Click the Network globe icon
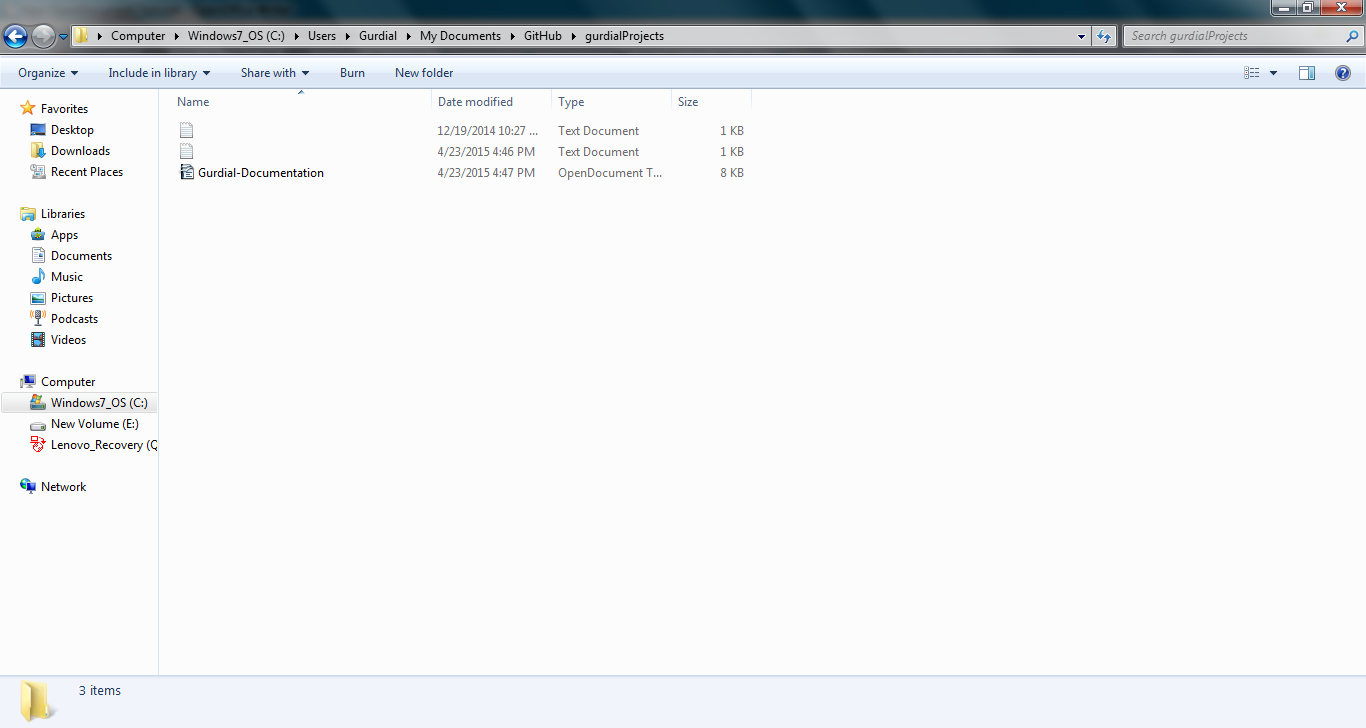 point(28,487)
